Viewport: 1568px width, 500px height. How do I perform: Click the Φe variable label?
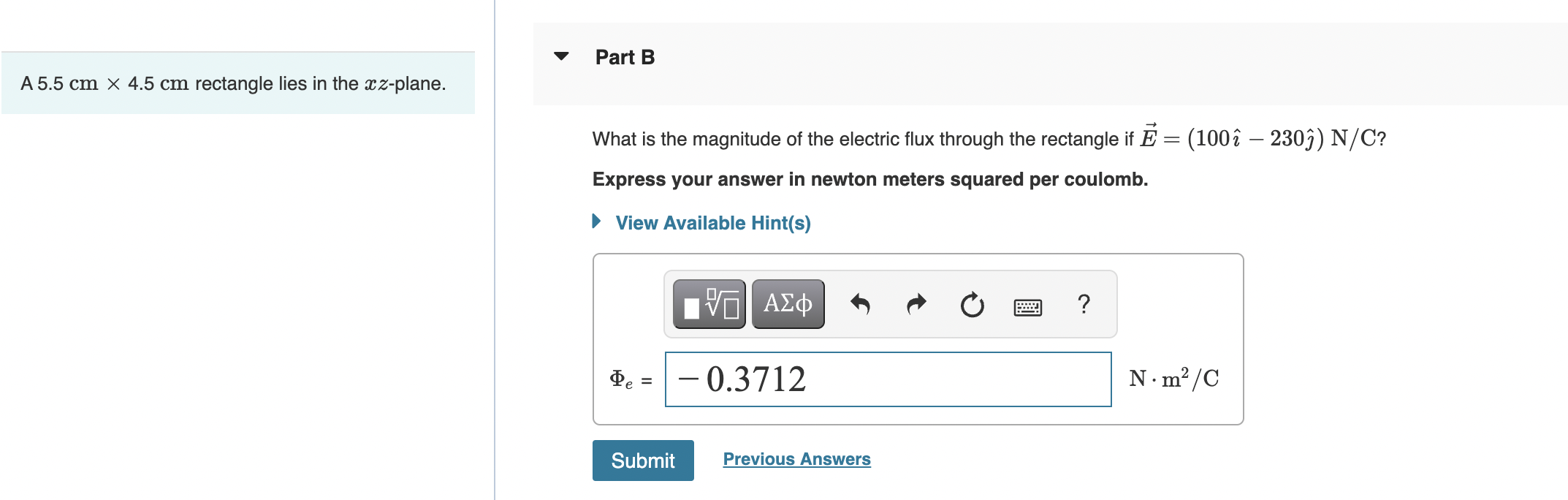pos(621,379)
